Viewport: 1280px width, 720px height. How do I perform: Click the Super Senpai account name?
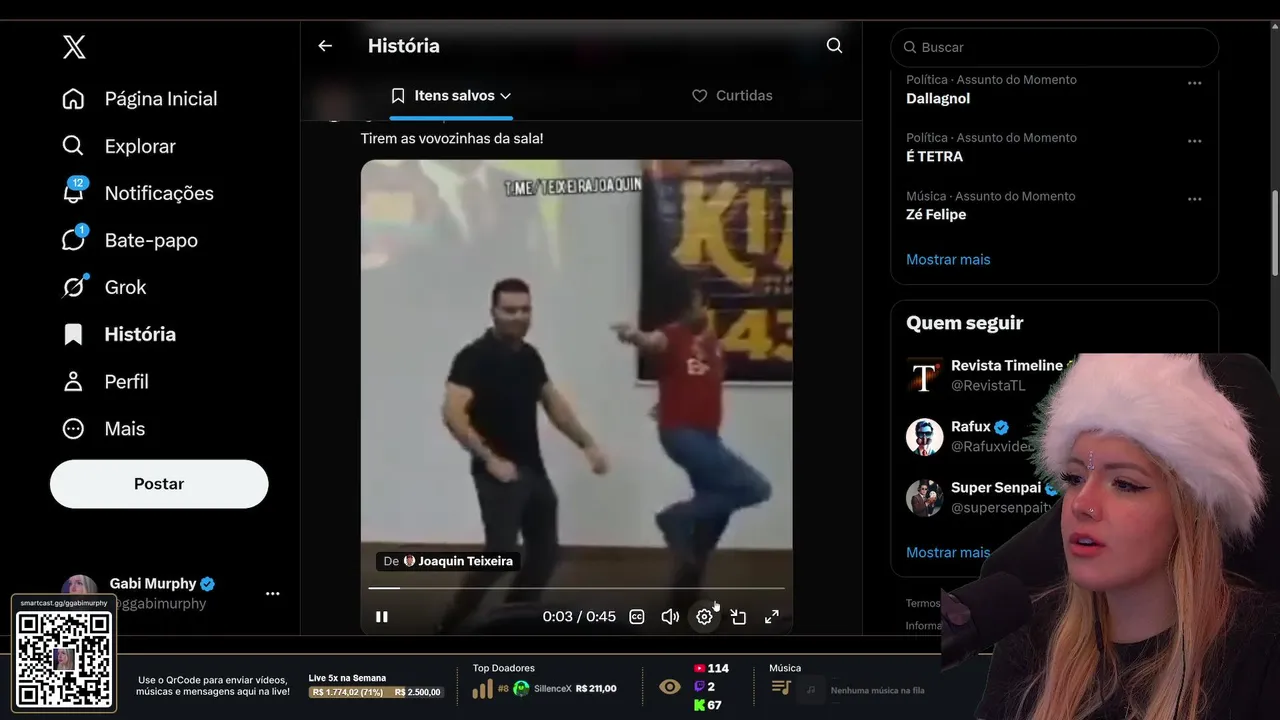click(x=996, y=487)
